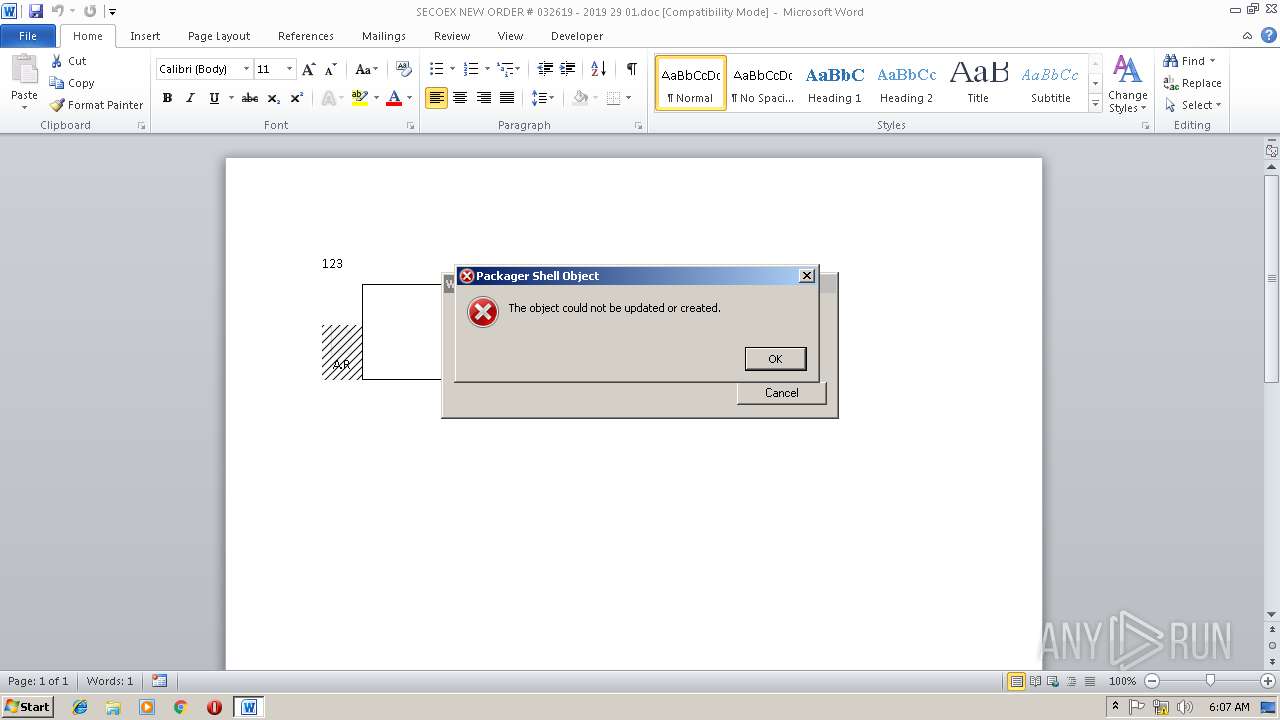Open Word Help question mark icon
Image resolution: width=1280 pixels, height=720 pixels.
point(1268,36)
